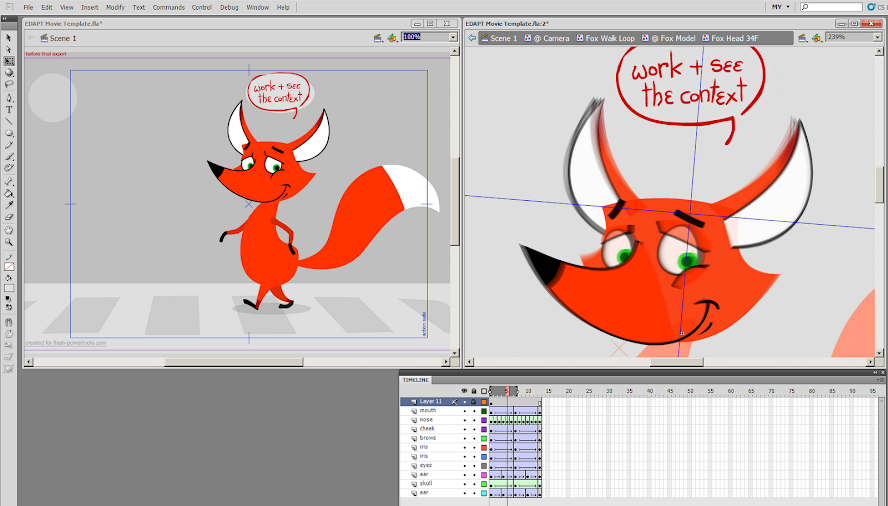This screenshot has width=888, height=506.
Task: Toggle lock on Layer 11
Action: 473,402
